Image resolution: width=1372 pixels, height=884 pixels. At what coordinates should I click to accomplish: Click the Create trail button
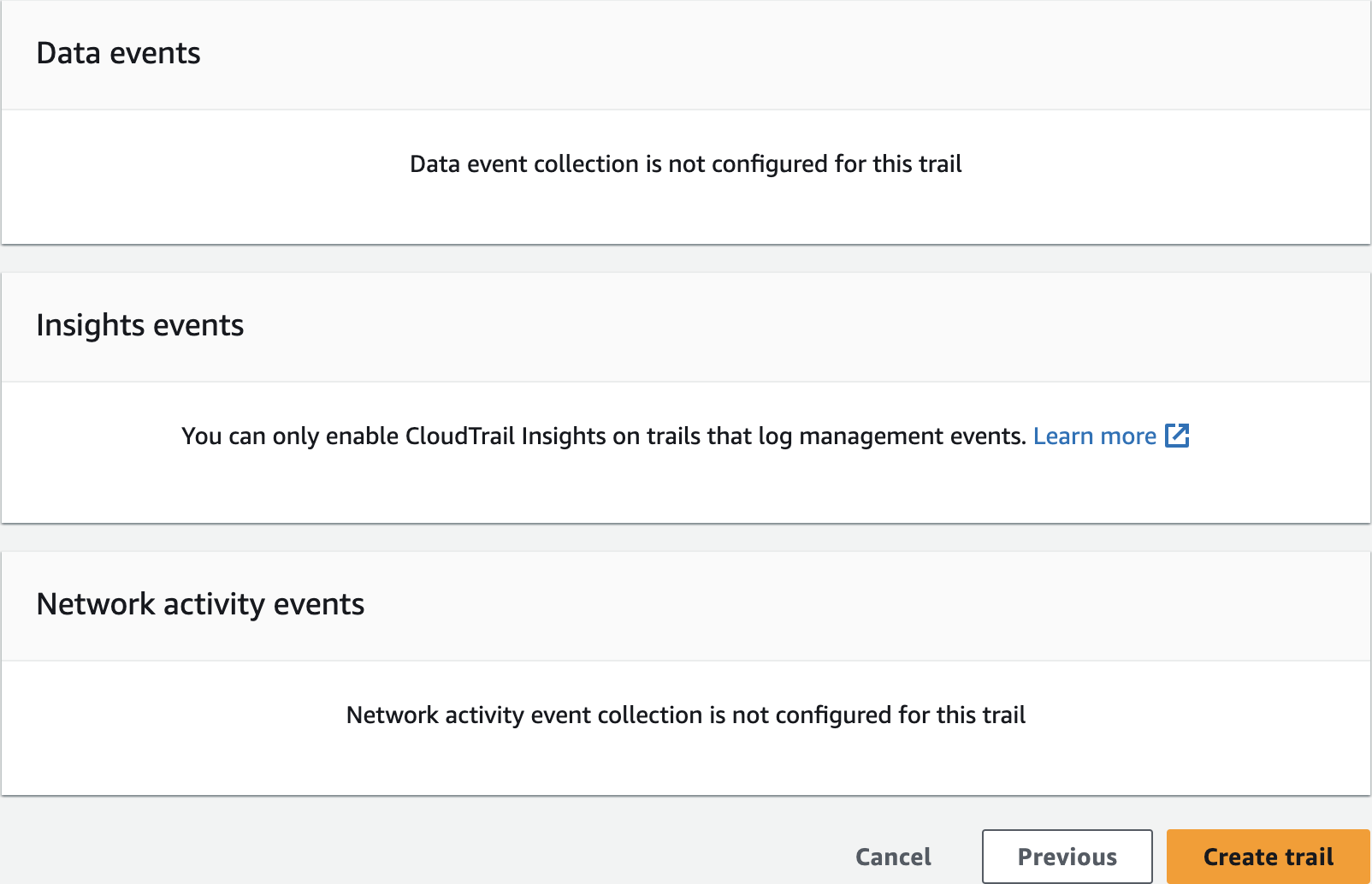[x=1268, y=857]
